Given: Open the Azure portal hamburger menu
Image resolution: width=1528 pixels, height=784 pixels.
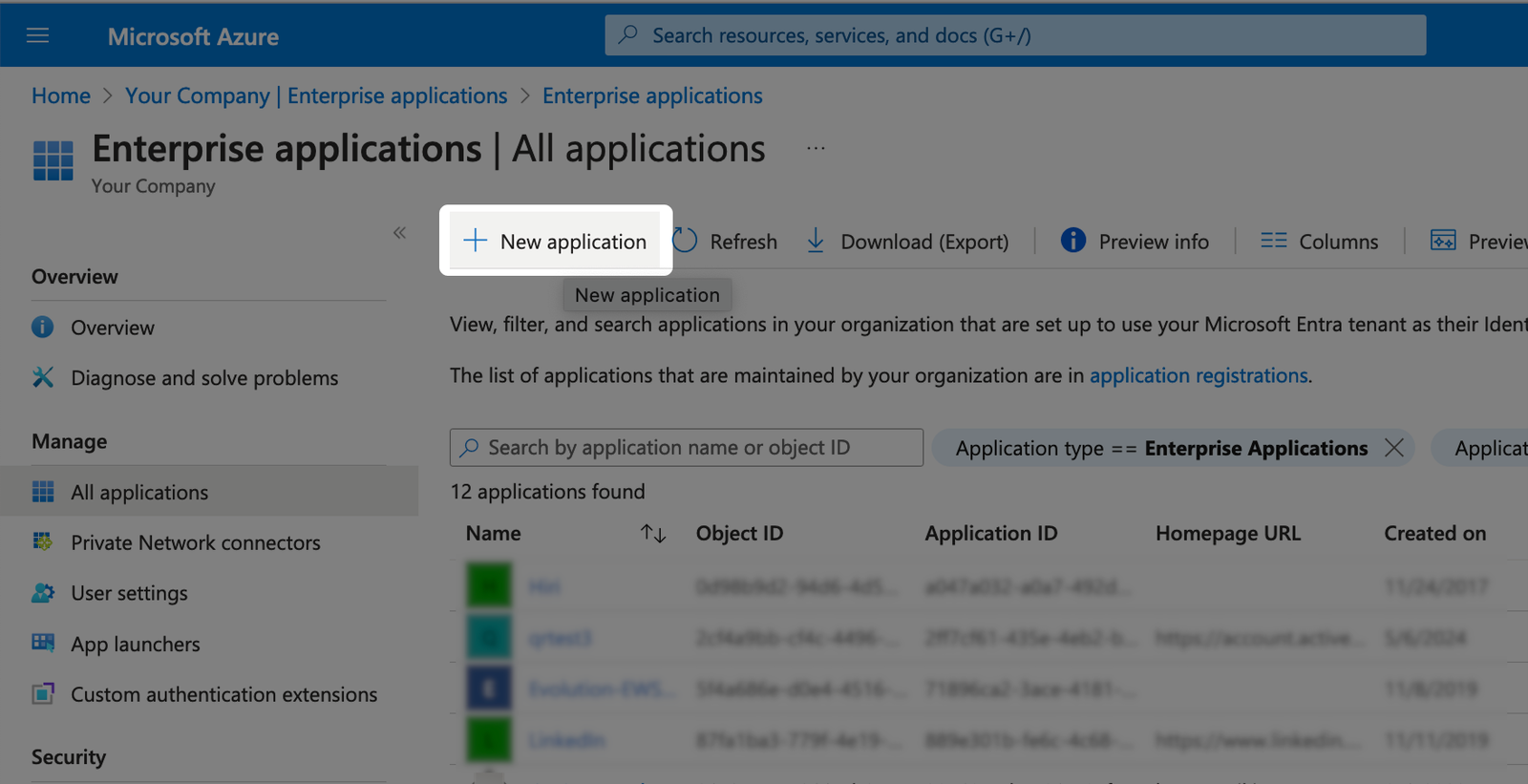Looking at the screenshot, I should click(38, 35).
